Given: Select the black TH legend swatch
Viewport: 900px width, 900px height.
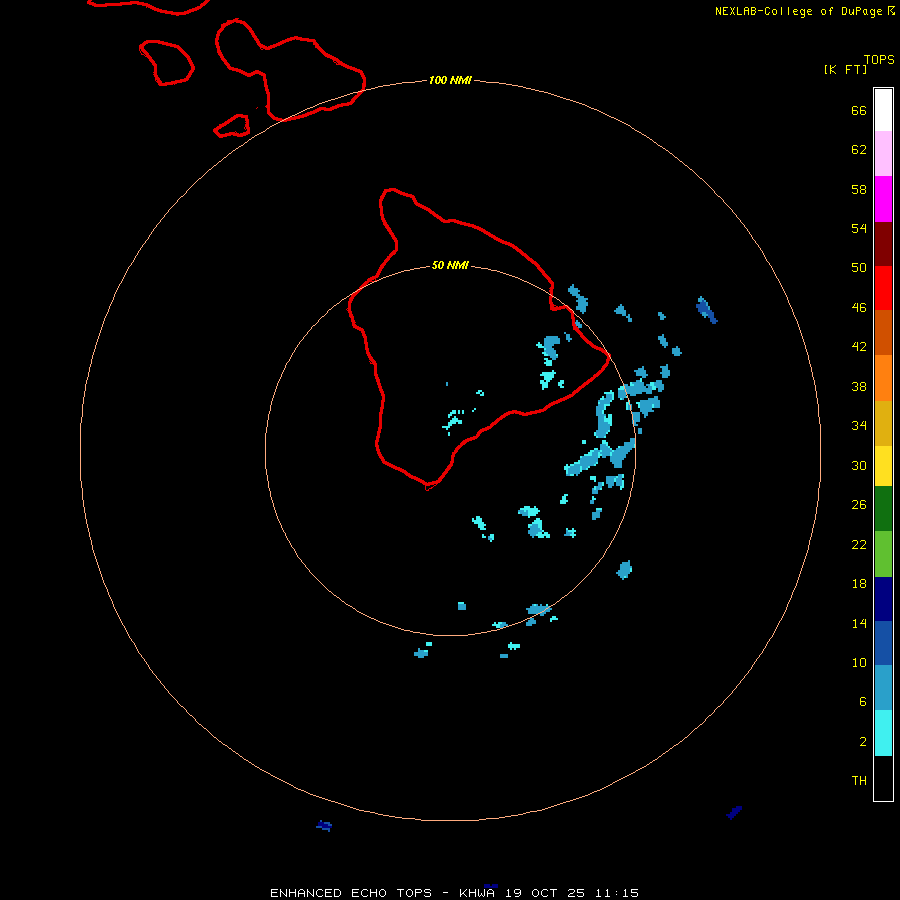Looking at the screenshot, I should (x=883, y=778).
